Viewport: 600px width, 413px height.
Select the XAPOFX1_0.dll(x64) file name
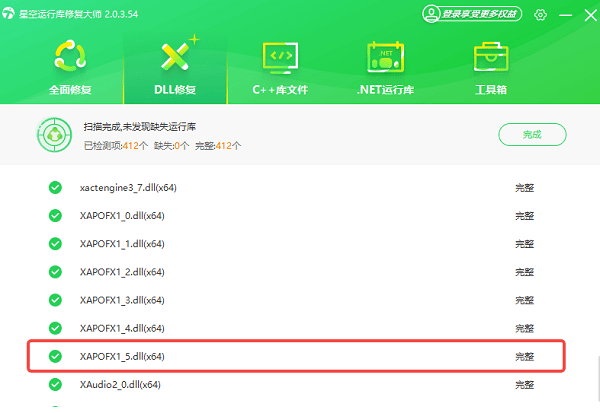click(x=122, y=215)
